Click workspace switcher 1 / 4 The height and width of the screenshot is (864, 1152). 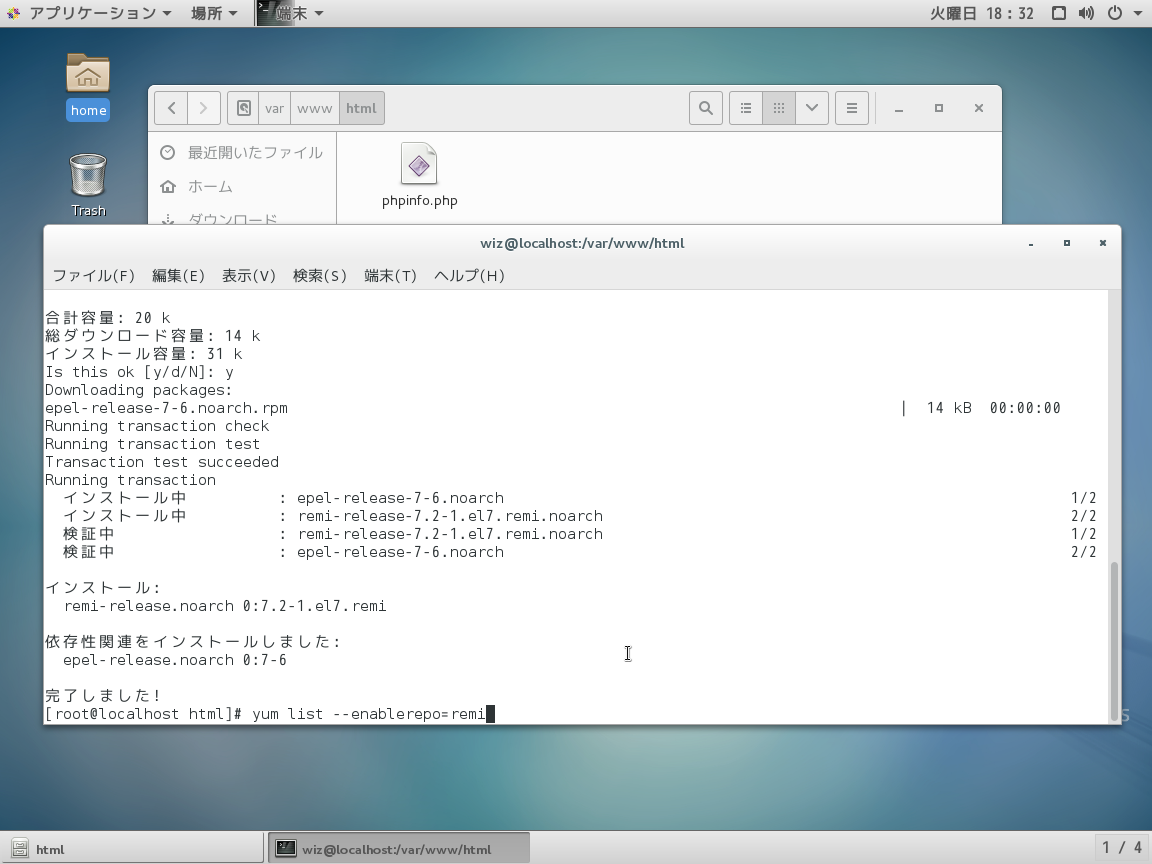pos(1122,848)
